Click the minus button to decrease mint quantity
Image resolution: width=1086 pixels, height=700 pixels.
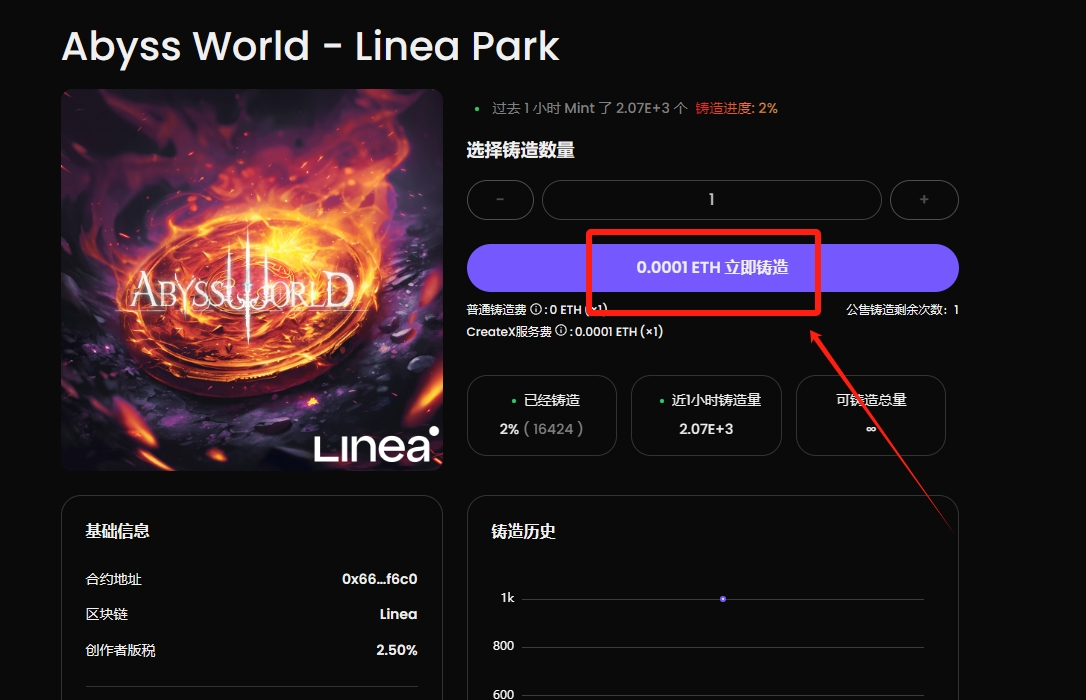point(500,200)
